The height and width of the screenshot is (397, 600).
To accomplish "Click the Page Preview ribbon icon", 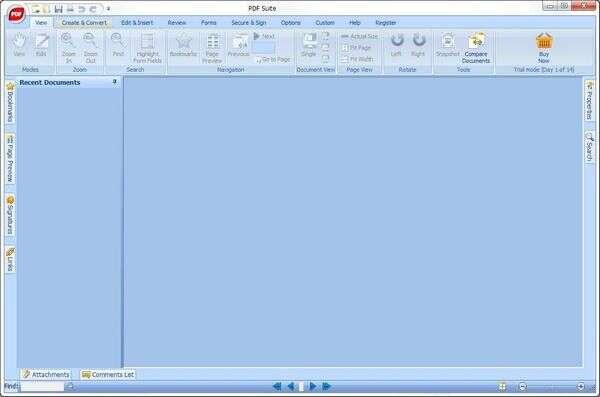I will click(x=212, y=48).
